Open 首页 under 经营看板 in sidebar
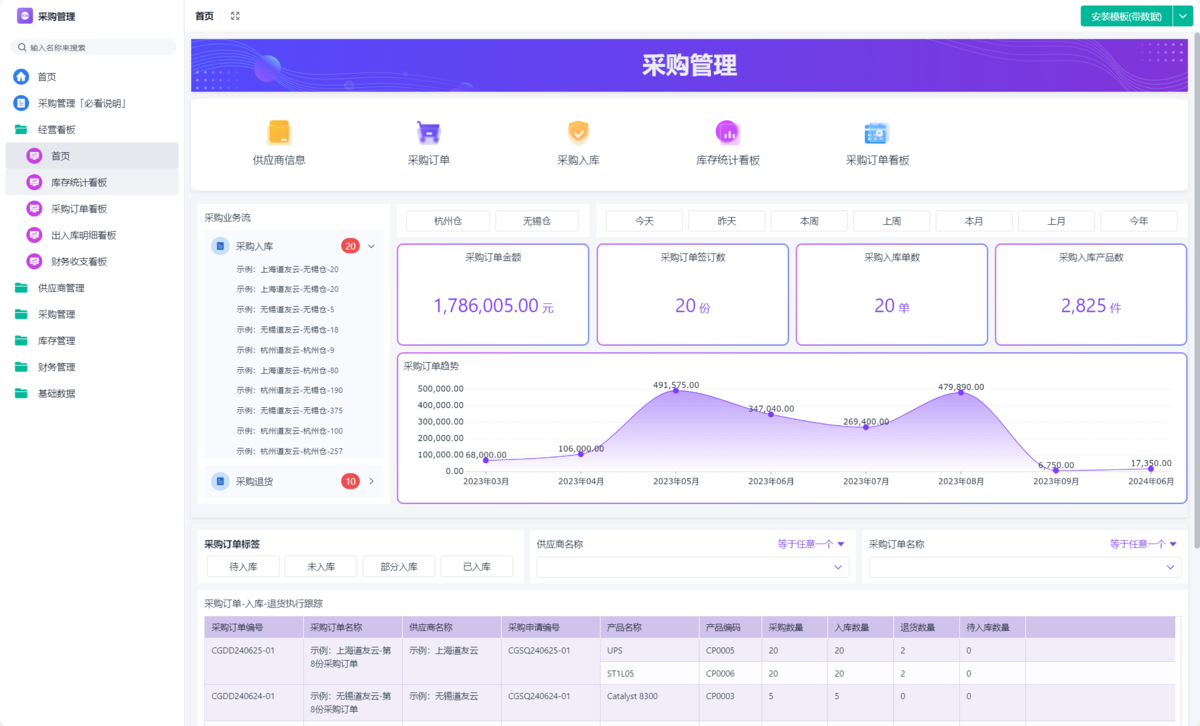Viewport: 1200px width, 726px height. (92, 156)
